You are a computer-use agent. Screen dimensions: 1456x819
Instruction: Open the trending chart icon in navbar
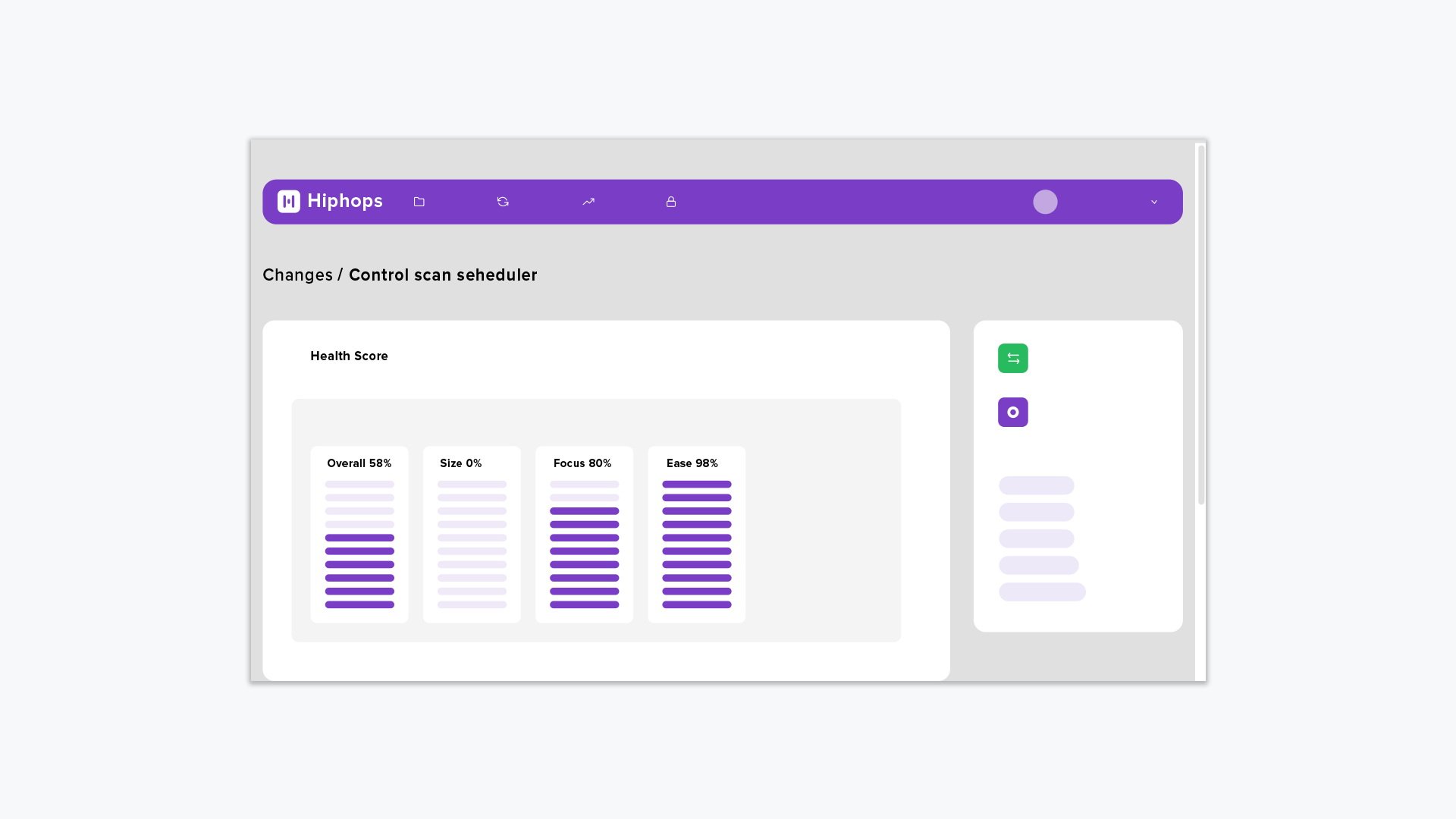click(x=588, y=202)
